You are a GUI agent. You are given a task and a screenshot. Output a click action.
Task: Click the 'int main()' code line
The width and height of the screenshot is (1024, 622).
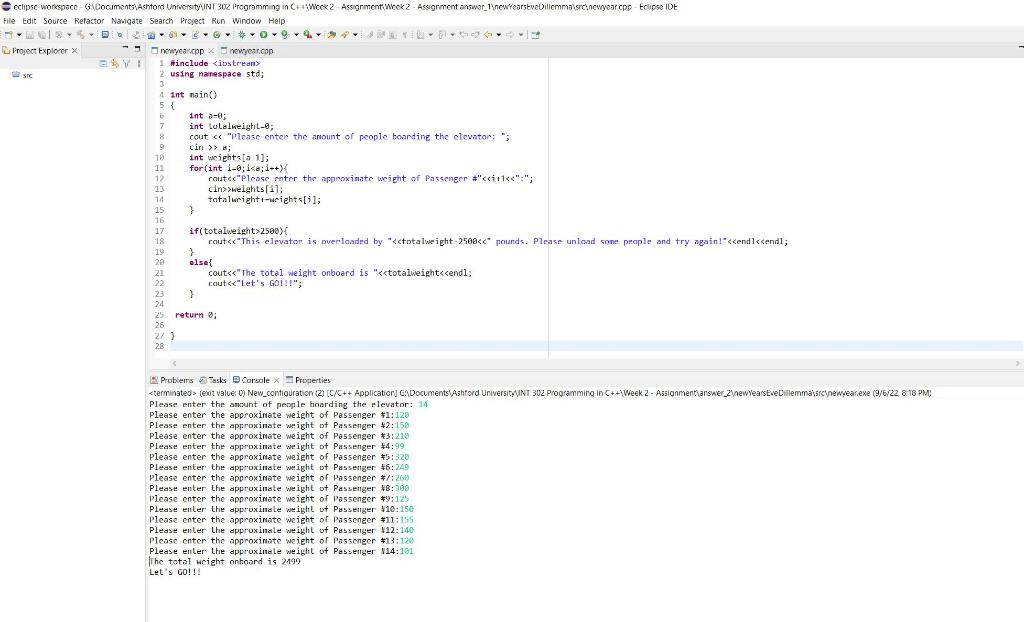point(193,95)
